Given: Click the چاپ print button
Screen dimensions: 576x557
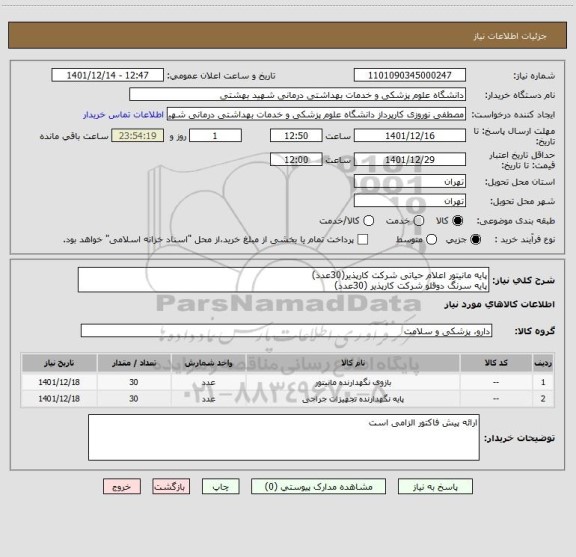Looking at the screenshot, I should 220,486.
